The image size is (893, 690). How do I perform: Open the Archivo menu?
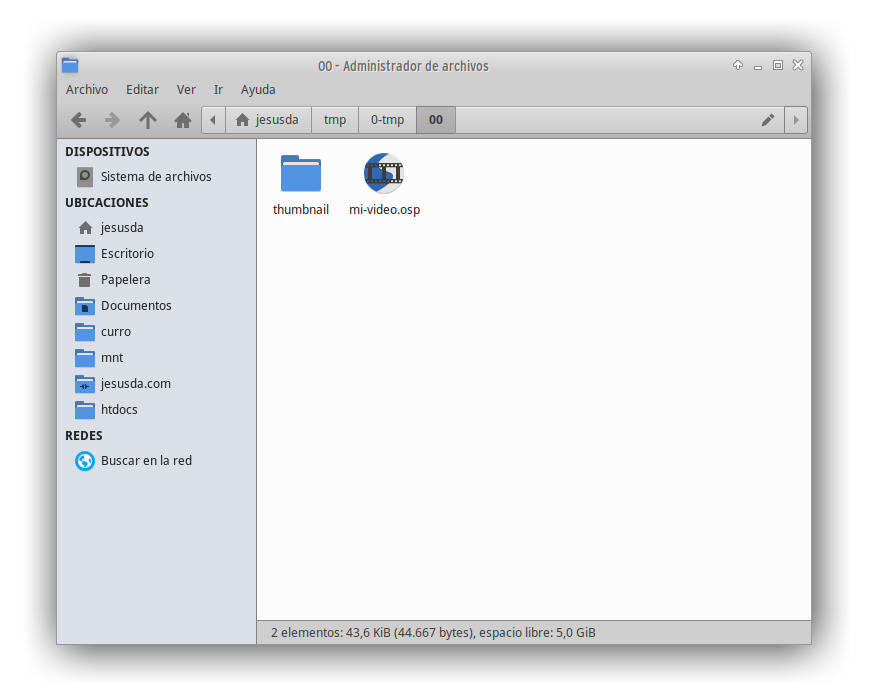click(87, 90)
